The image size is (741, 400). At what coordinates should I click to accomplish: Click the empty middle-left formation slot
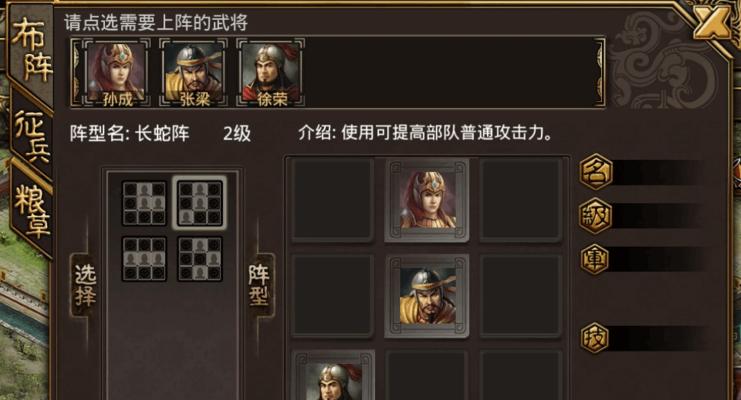[x=333, y=296]
